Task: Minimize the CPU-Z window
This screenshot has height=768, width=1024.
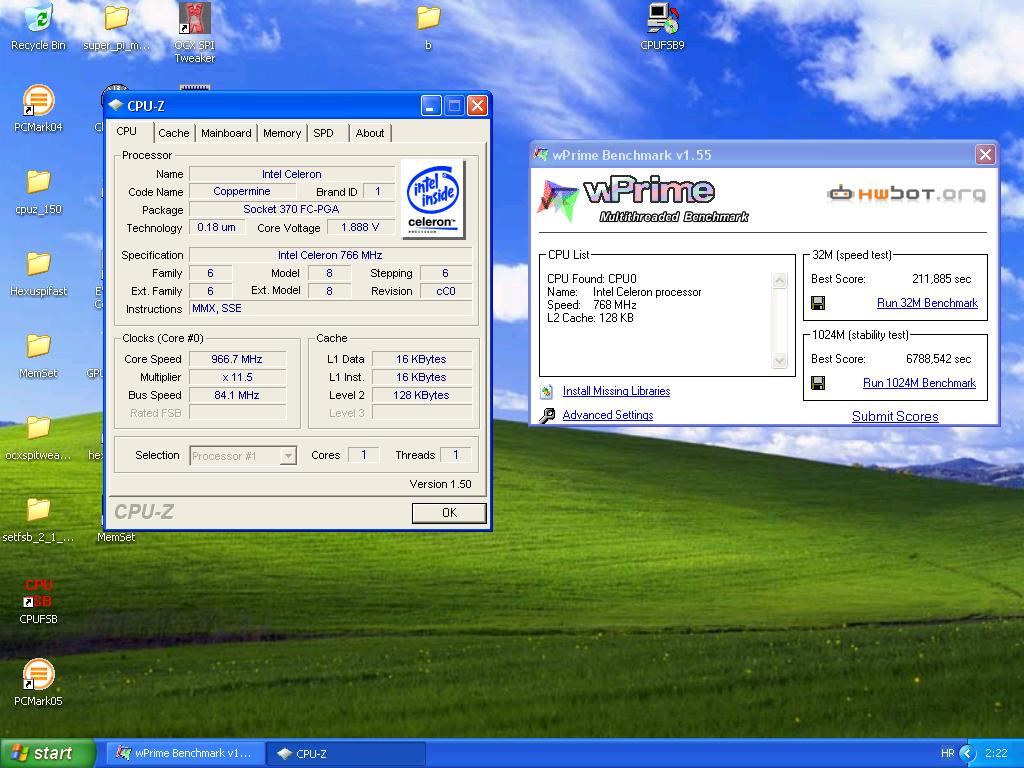Action: pyautogui.click(x=430, y=105)
